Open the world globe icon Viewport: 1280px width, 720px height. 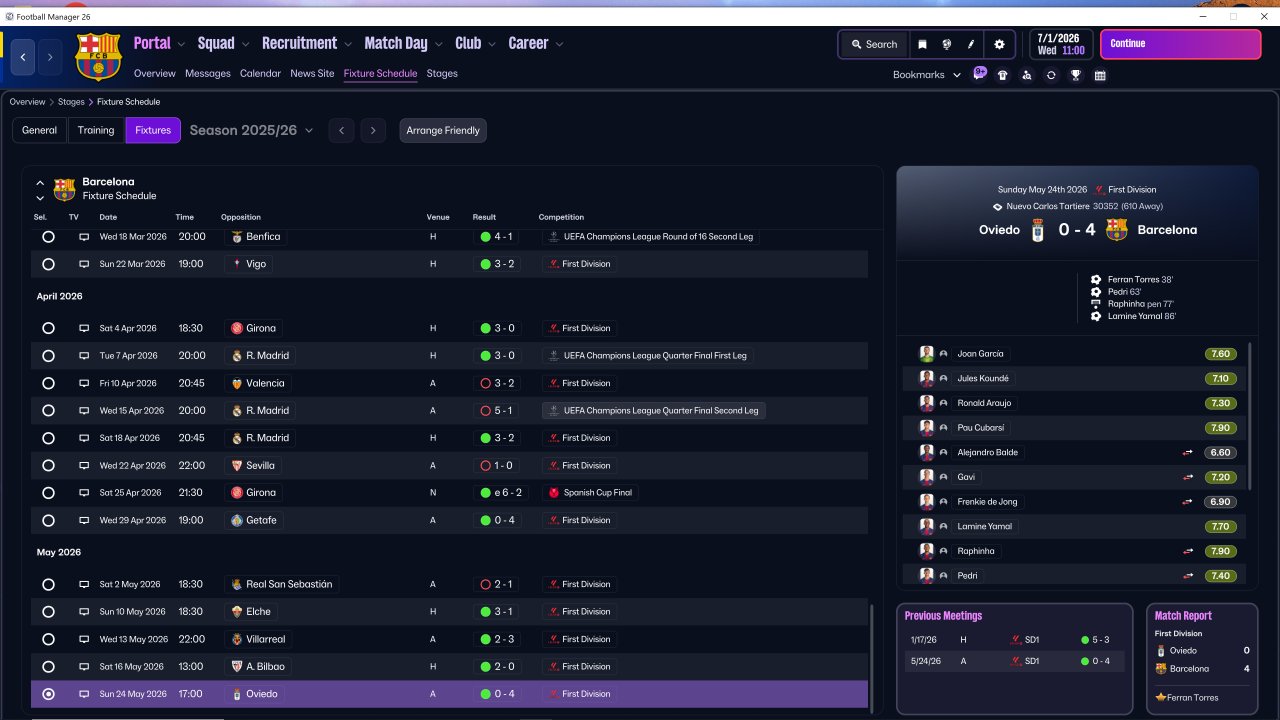946,44
